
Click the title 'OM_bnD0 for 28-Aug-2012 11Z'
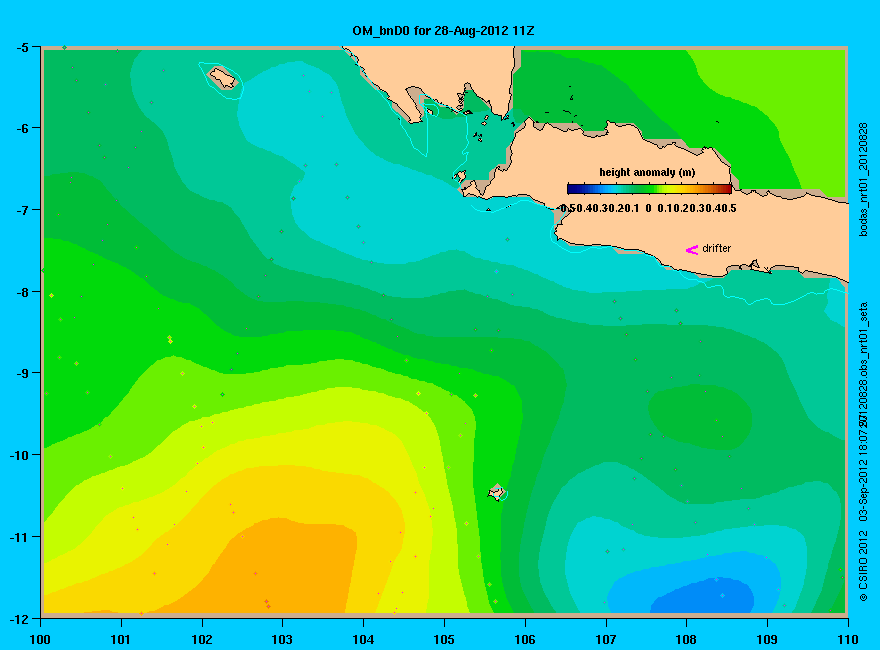pos(443,31)
